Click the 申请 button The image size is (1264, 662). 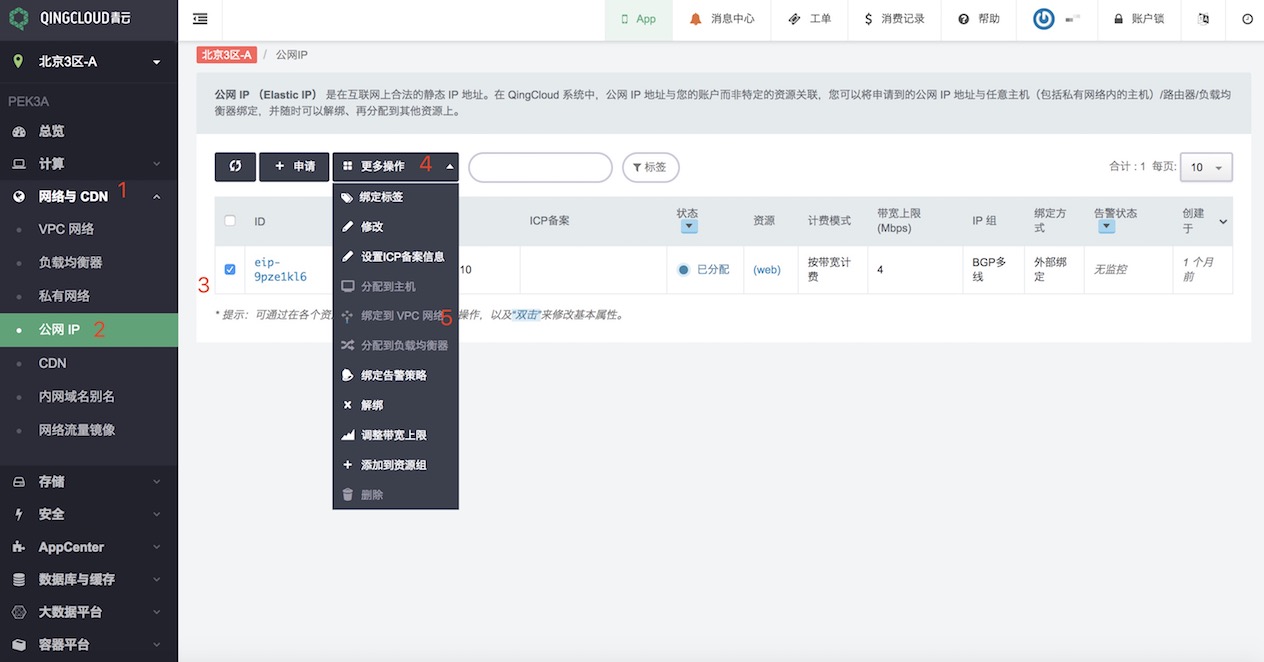(x=294, y=167)
